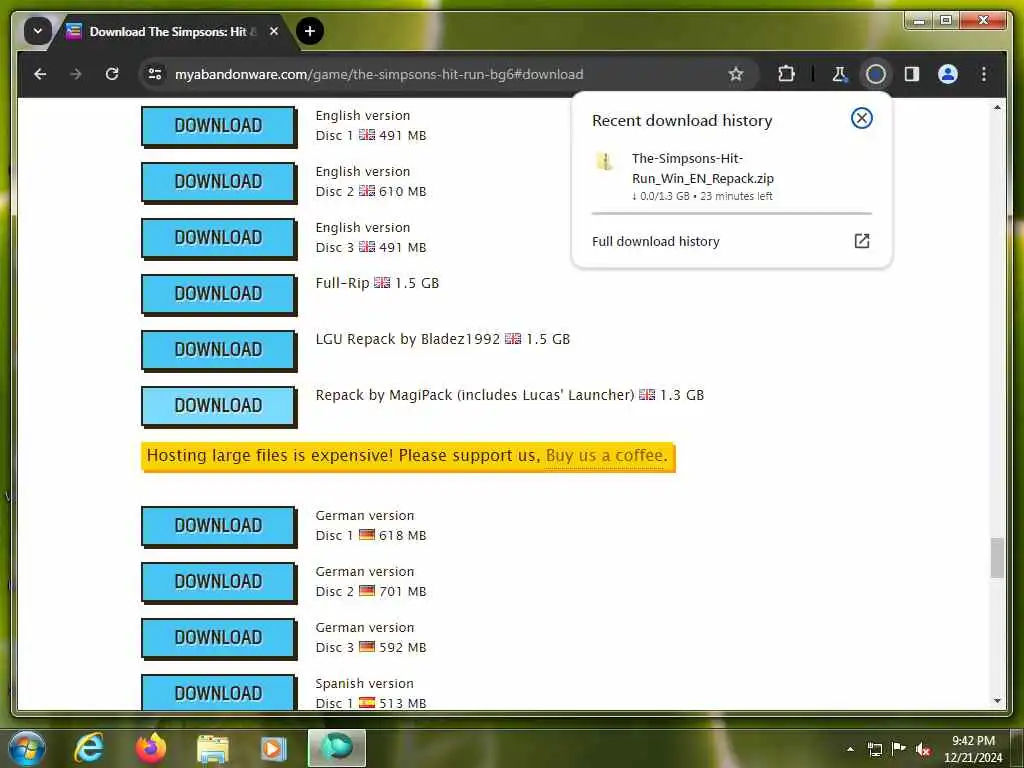Viewport: 1024px width, 768px height.
Task: Download Repack by MagiPack
Action: (218, 406)
